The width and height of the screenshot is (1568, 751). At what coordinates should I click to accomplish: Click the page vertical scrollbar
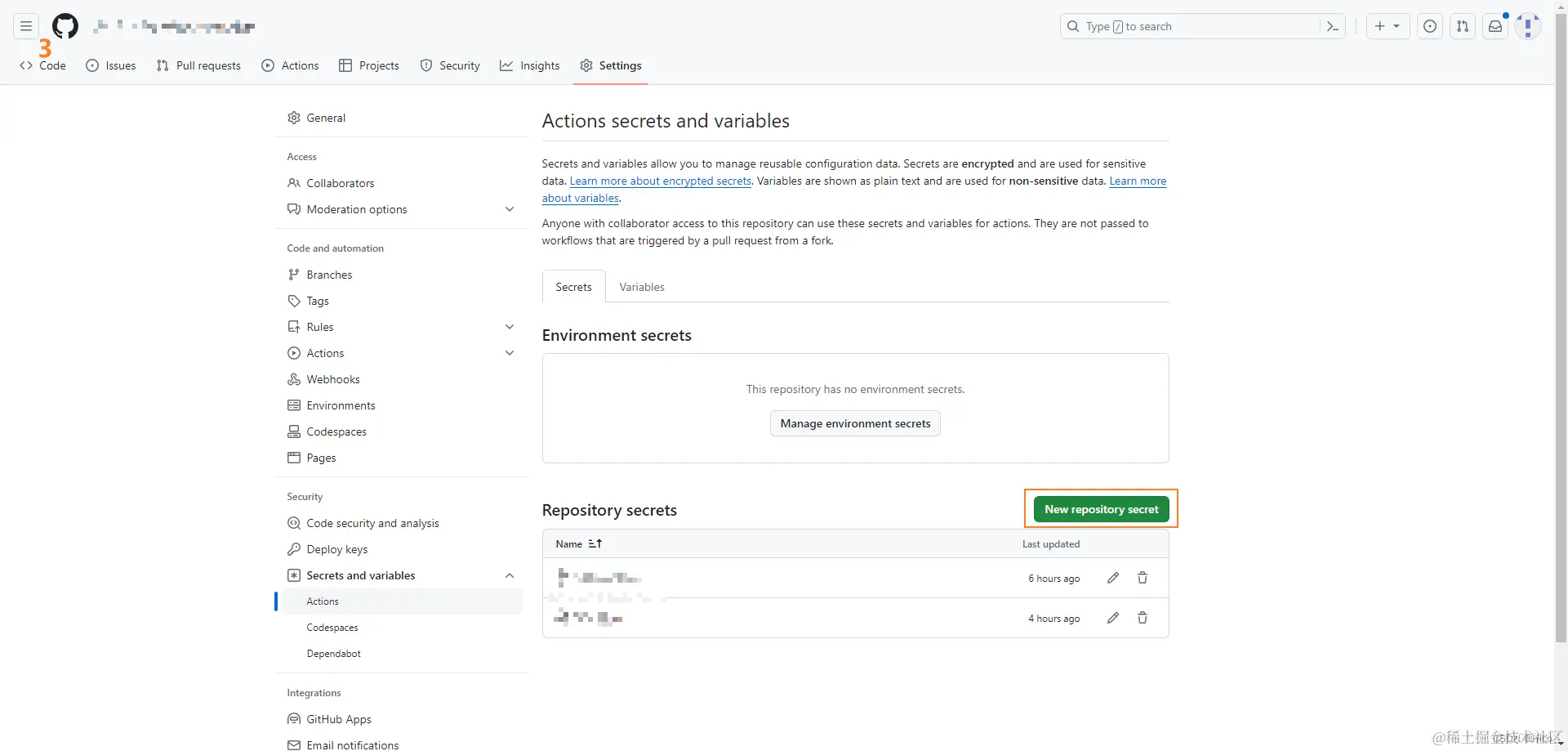[x=1561, y=327]
